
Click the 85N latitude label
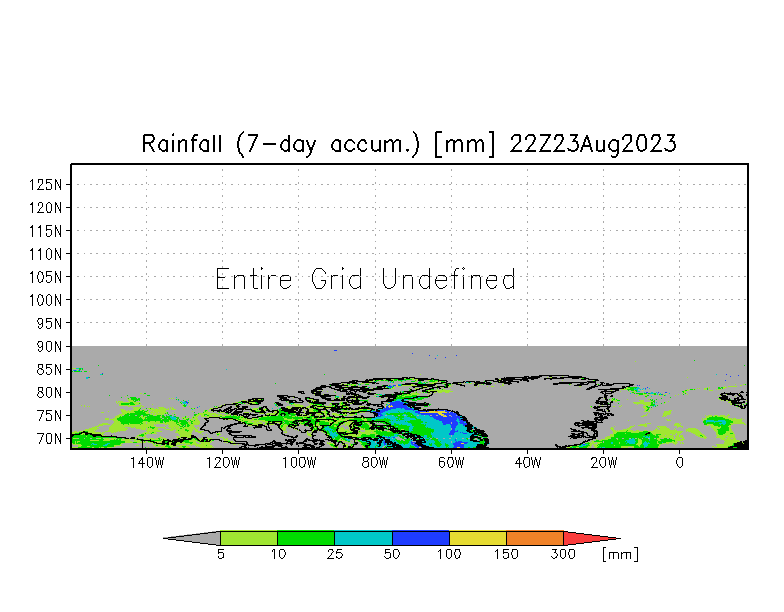coord(49,370)
